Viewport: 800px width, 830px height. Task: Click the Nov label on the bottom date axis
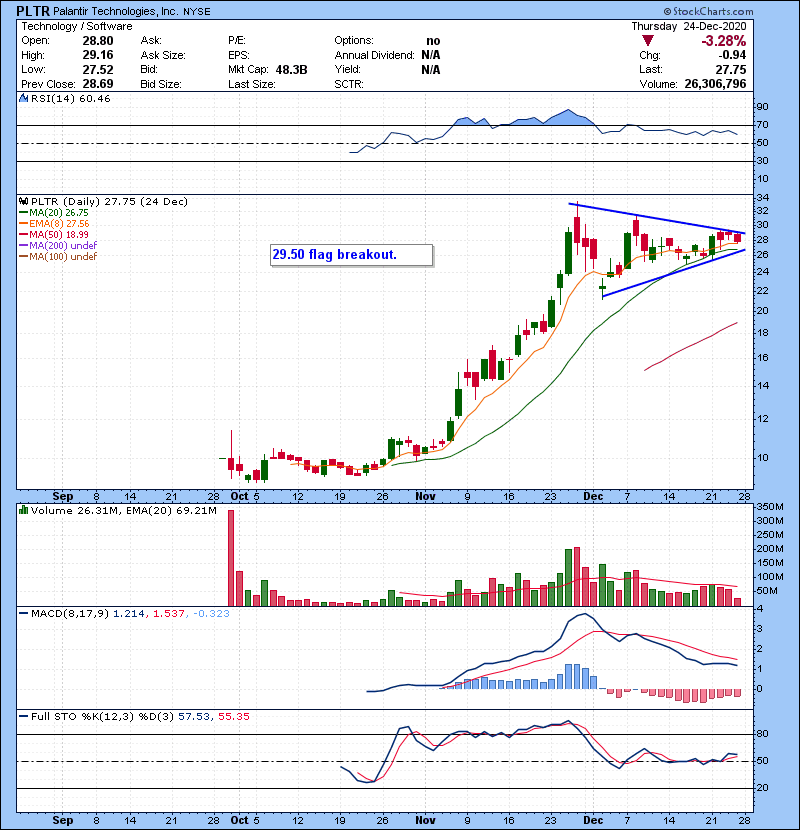[x=425, y=820]
